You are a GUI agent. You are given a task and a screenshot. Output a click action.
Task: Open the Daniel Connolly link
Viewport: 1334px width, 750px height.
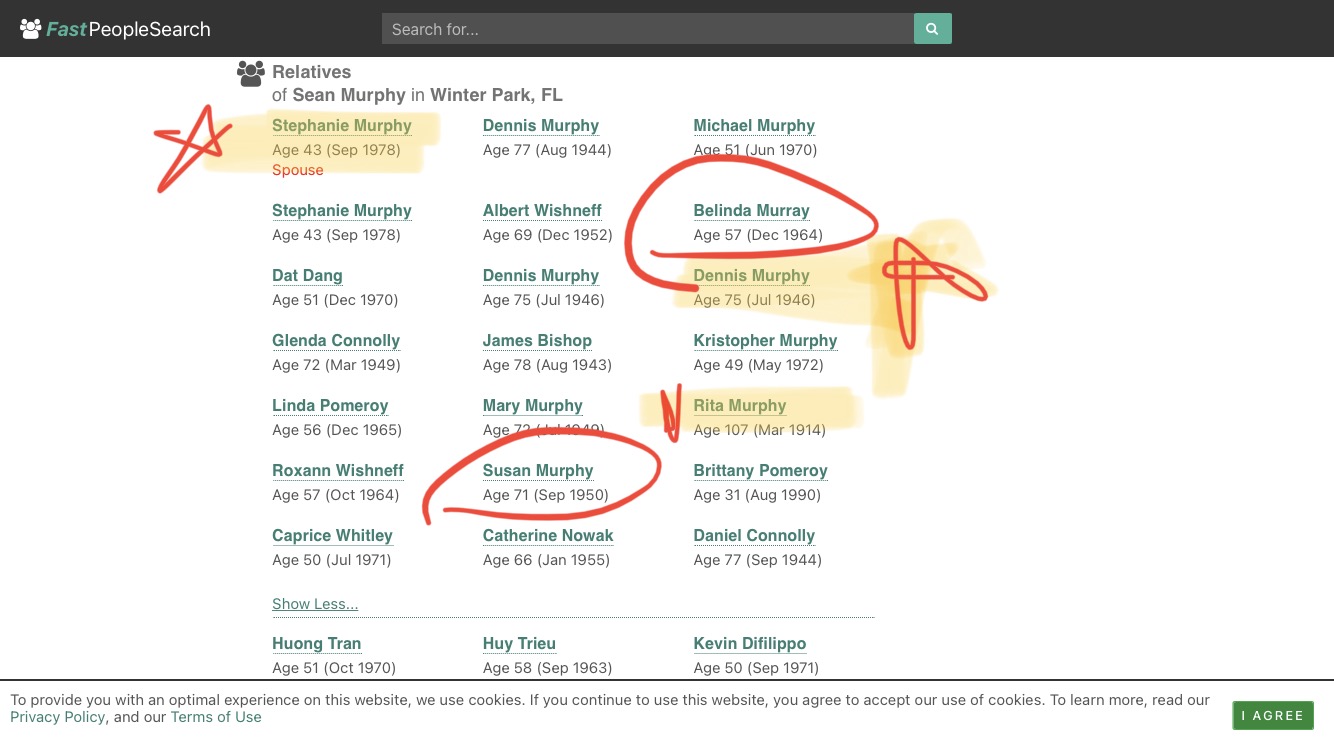click(x=754, y=536)
